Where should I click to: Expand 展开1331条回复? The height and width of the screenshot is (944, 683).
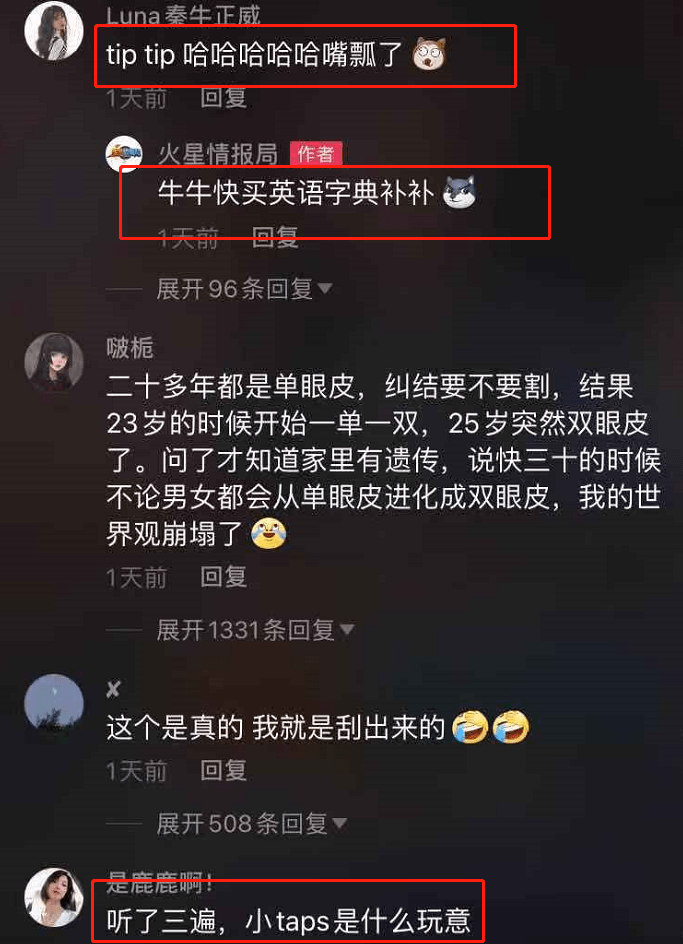pyautogui.click(x=255, y=630)
